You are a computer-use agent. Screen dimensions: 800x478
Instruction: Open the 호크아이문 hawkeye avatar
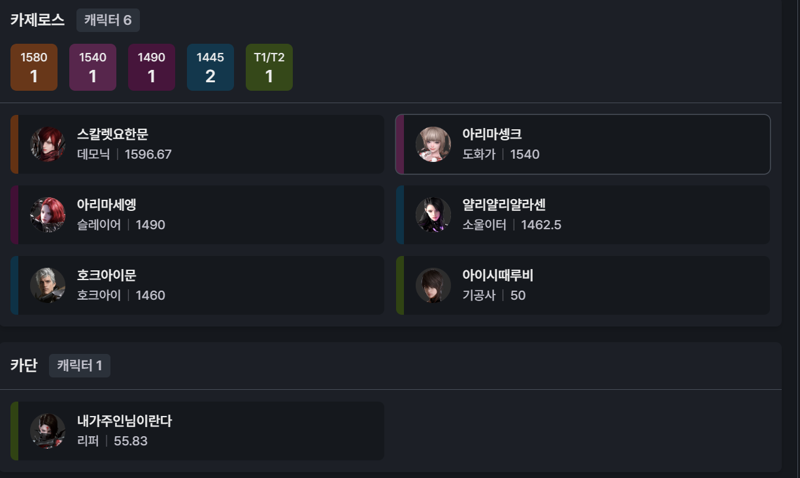(x=47, y=285)
